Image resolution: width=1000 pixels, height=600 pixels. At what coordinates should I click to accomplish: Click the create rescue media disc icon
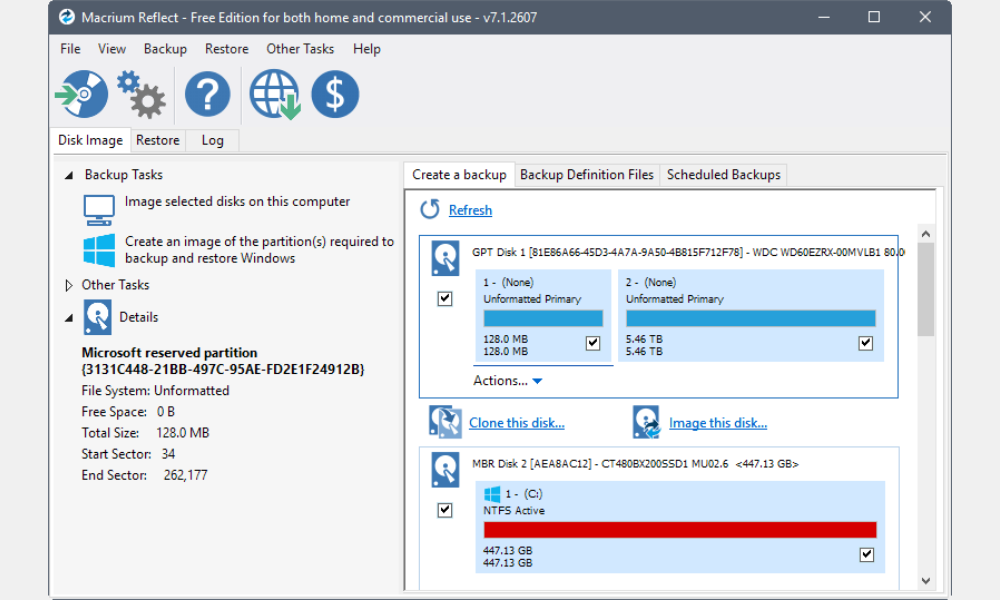pos(82,94)
